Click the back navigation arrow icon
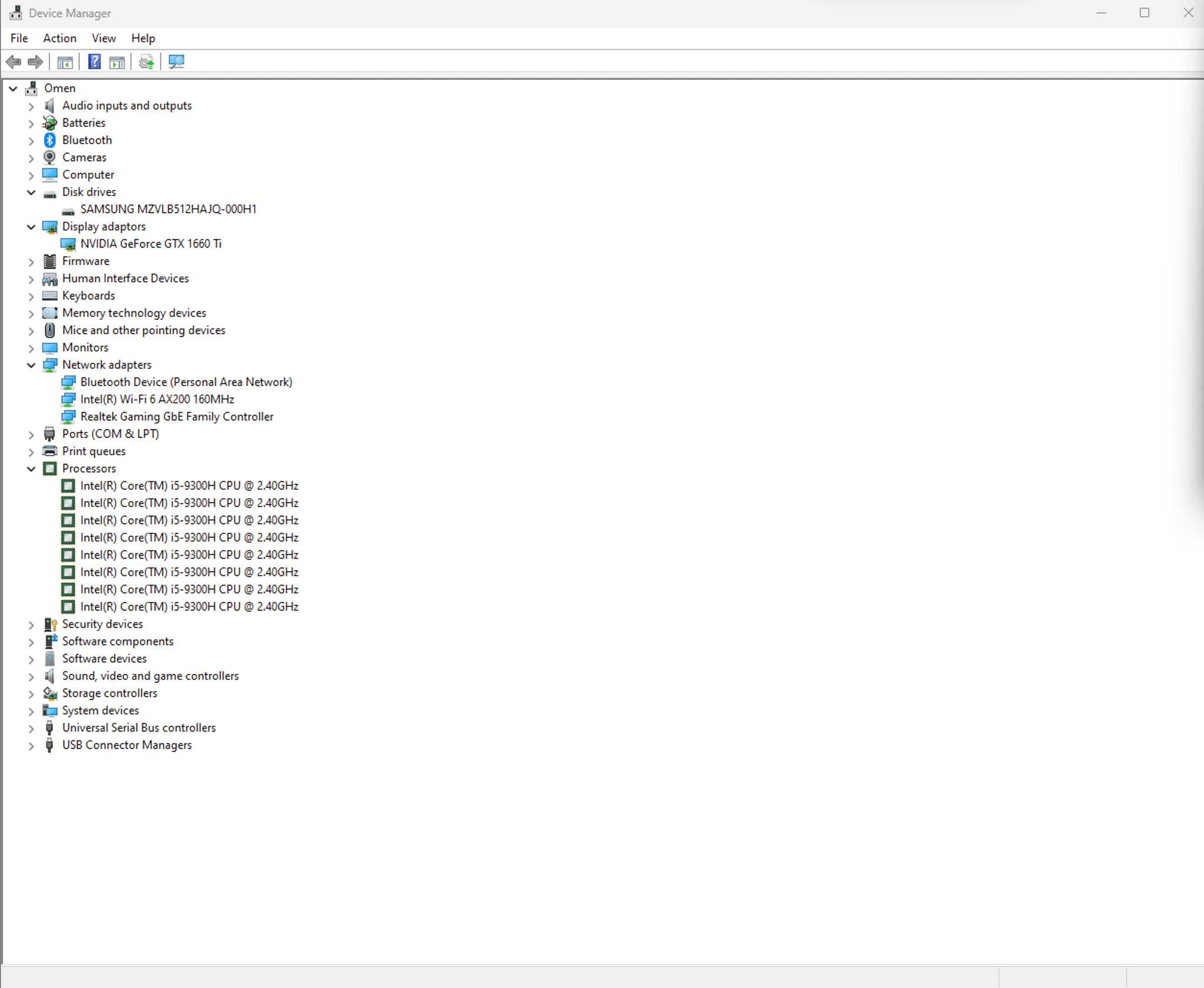Image resolution: width=1204 pixels, height=988 pixels. (x=13, y=62)
